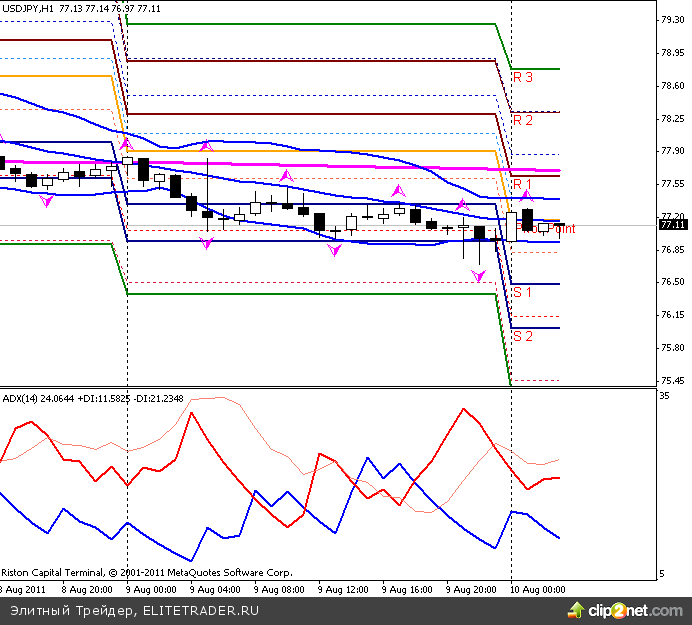
Task: Click the 79.30 price axis label
Action: [x=671, y=20]
